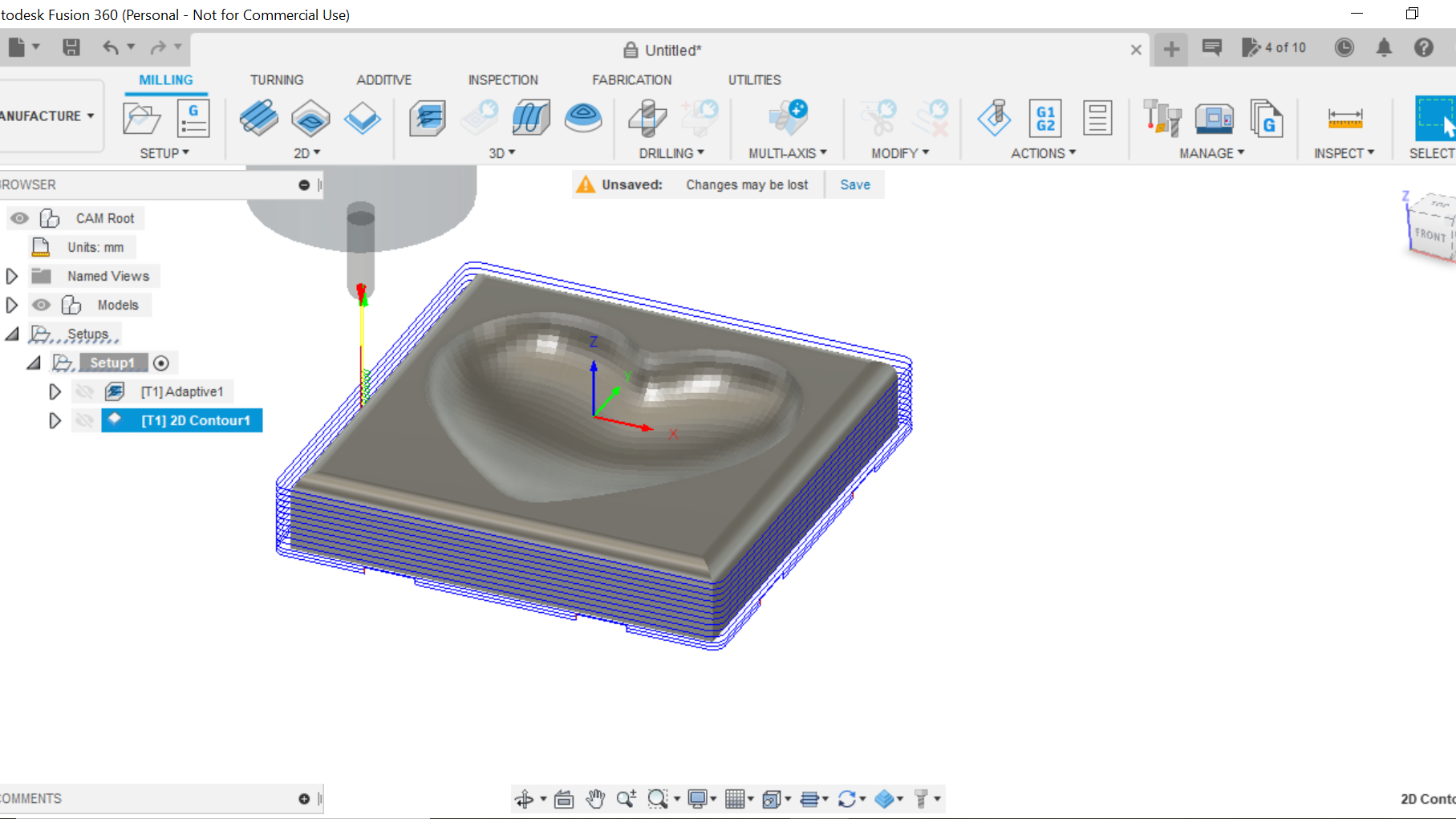Activate the Select tool icon
This screenshot has width=1456, height=819.
[x=1436, y=119]
